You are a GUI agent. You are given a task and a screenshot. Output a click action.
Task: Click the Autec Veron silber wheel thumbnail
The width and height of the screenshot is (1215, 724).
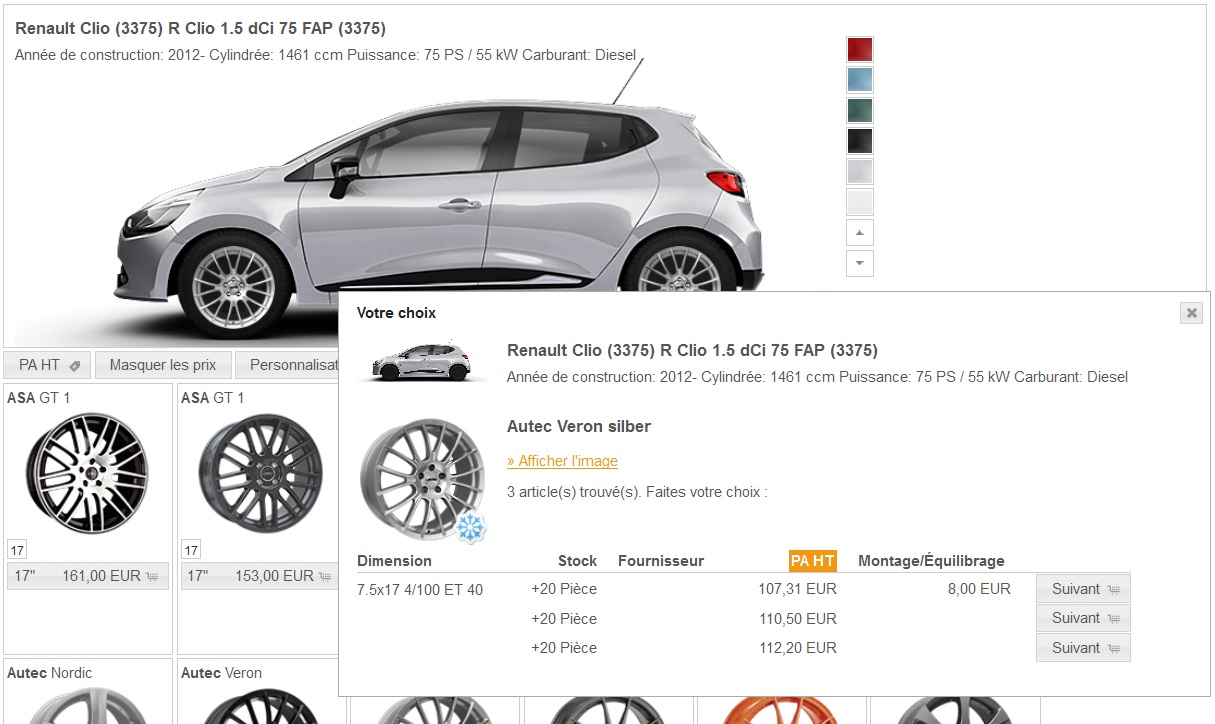click(421, 466)
